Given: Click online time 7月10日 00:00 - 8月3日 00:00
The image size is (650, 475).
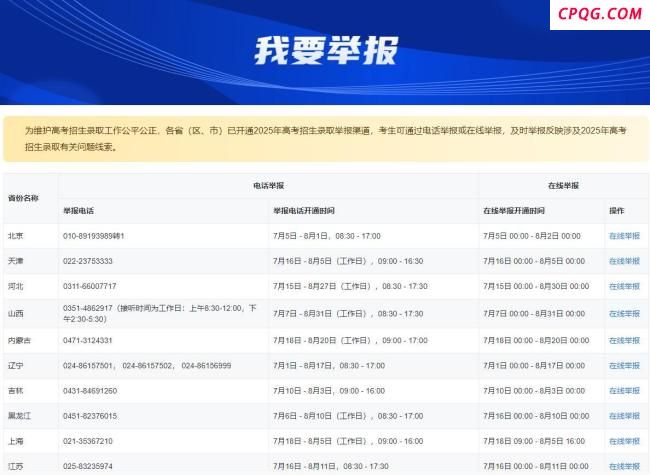Looking at the screenshot, I should pyautogui.click(x=534, y=391).
